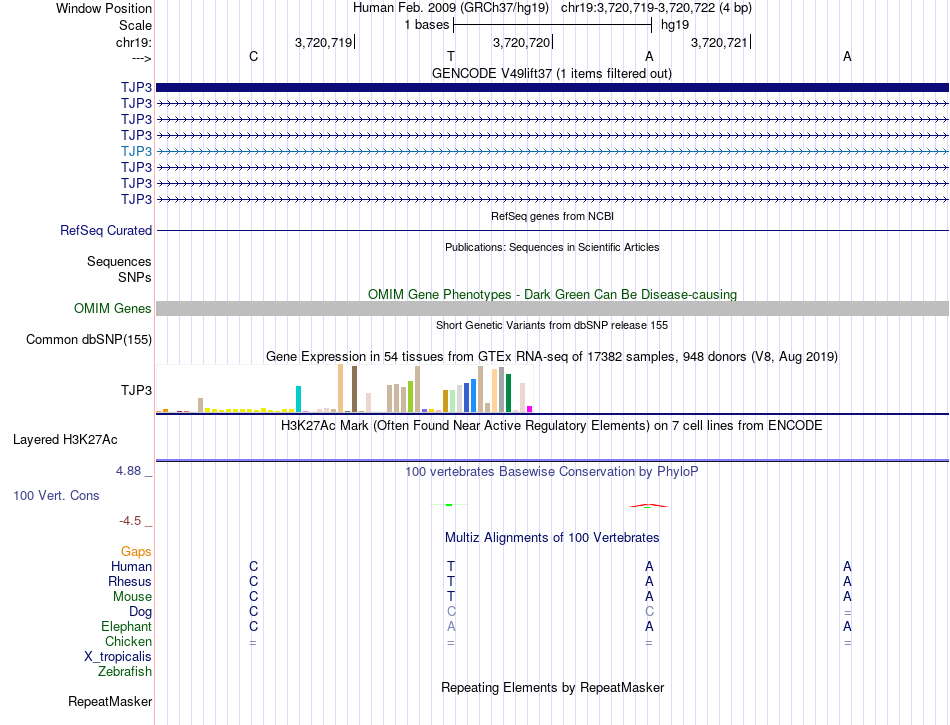Click the gray A in the Elephant alignment row

[451, 627]
